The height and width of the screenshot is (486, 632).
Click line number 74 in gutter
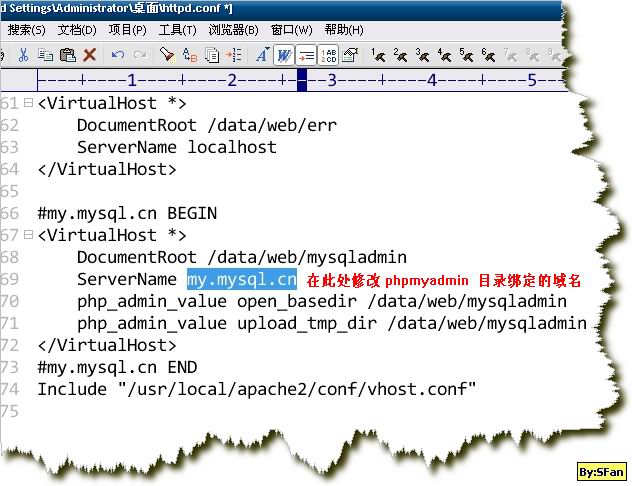tap(10, 389)
